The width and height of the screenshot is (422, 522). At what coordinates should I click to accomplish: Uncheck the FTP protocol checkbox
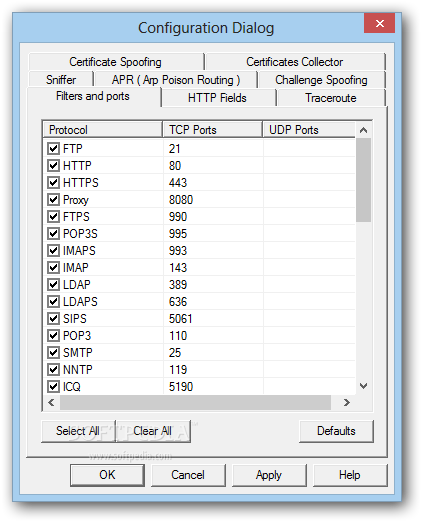[x=53, y=148]
